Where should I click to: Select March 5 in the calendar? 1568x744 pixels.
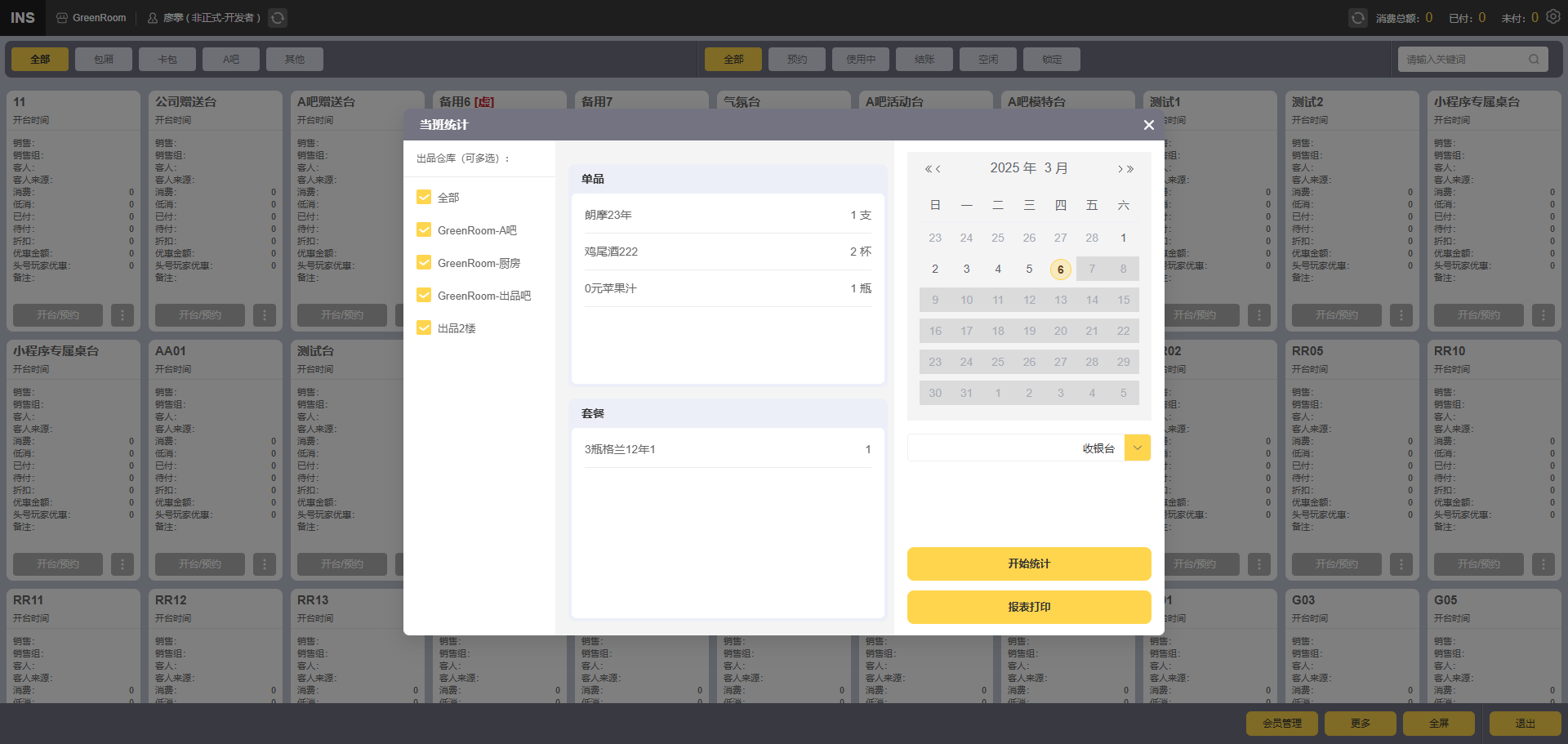coord(1029,269)
